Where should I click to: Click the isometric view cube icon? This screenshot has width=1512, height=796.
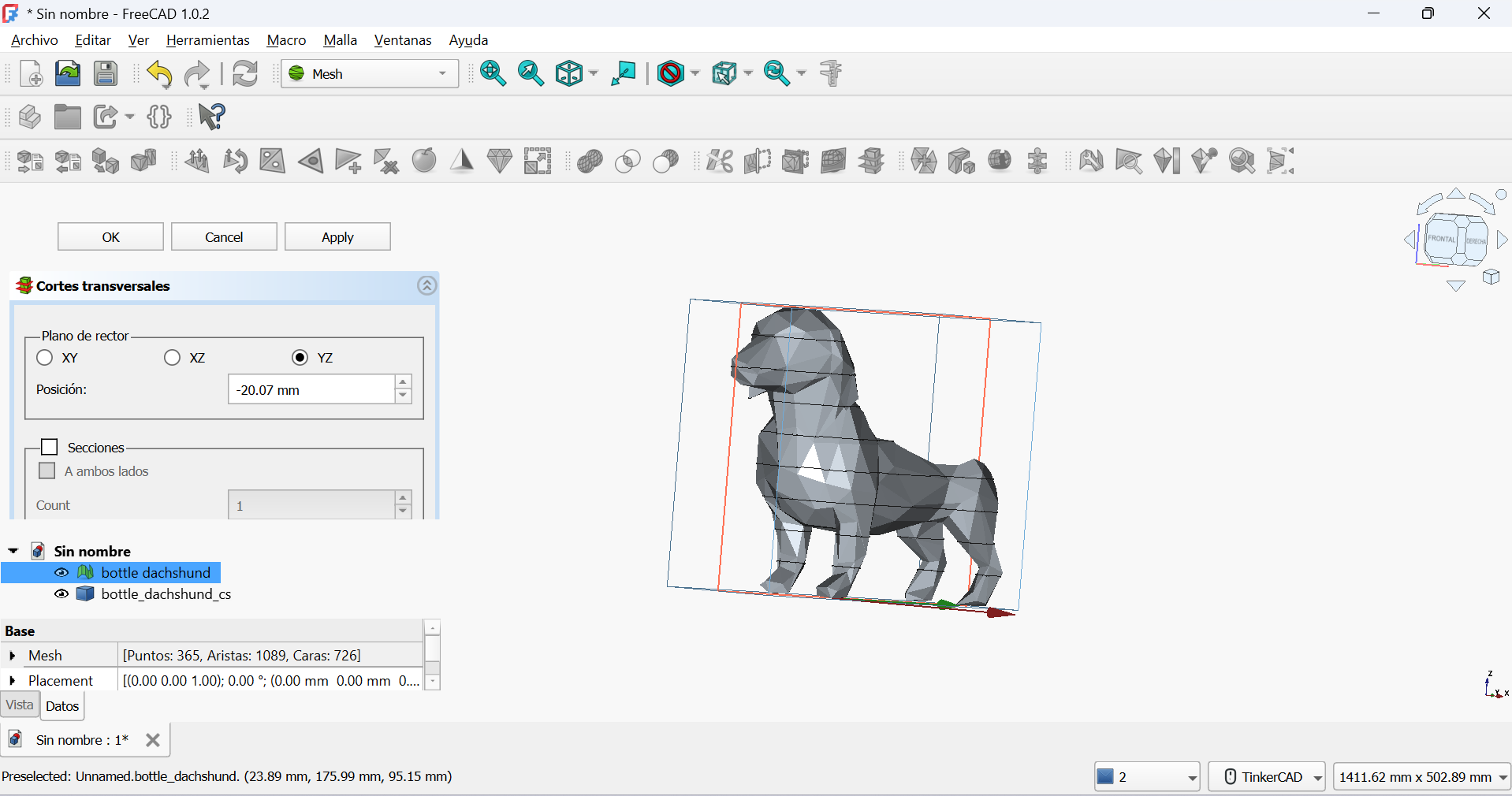[x=569, y=74]
